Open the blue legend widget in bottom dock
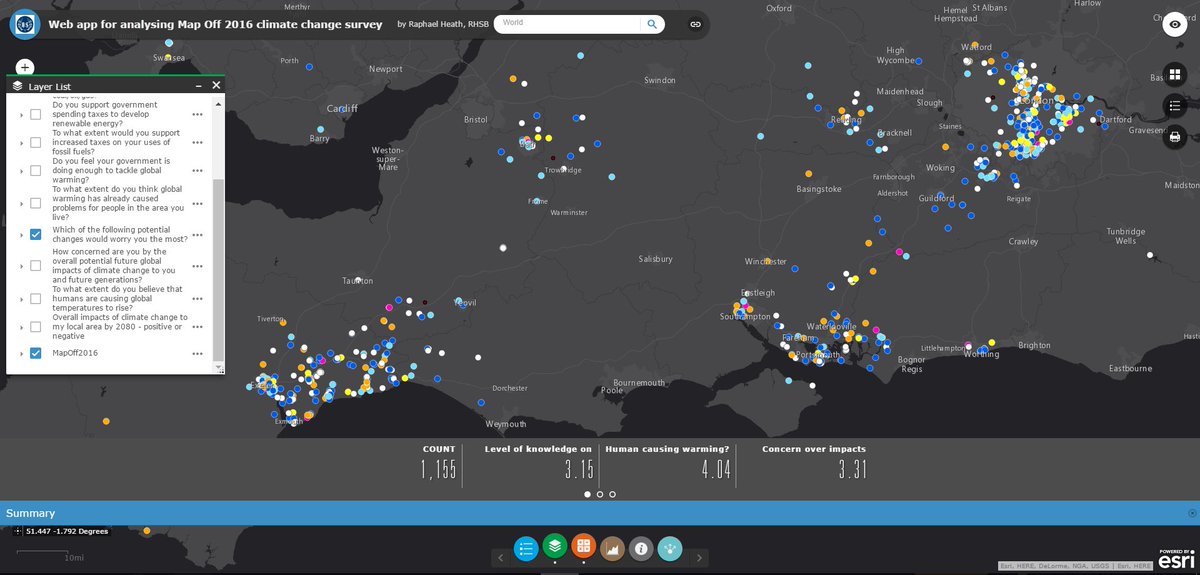This screenshot has width=1200, height=575. [527, 548]
